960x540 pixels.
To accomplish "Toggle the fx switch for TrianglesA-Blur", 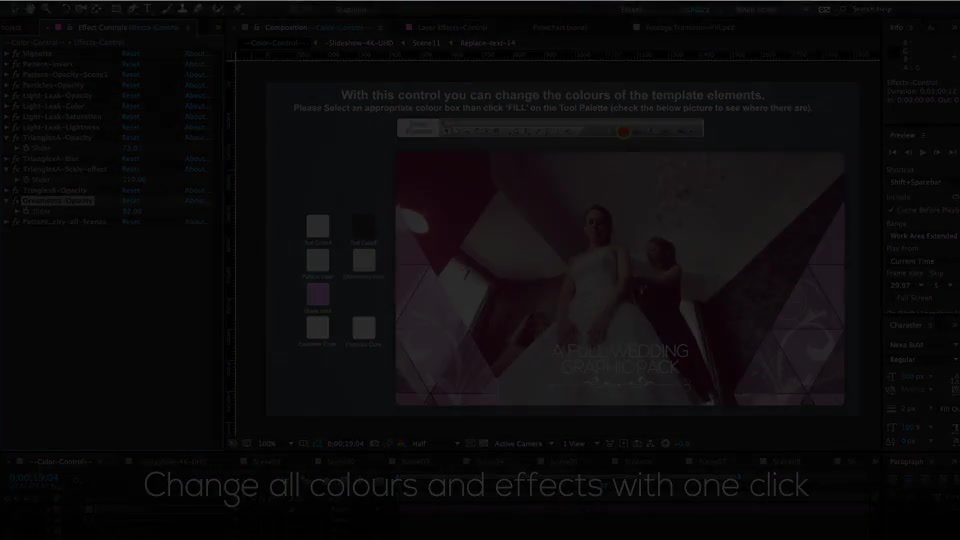I will [16, 159].
